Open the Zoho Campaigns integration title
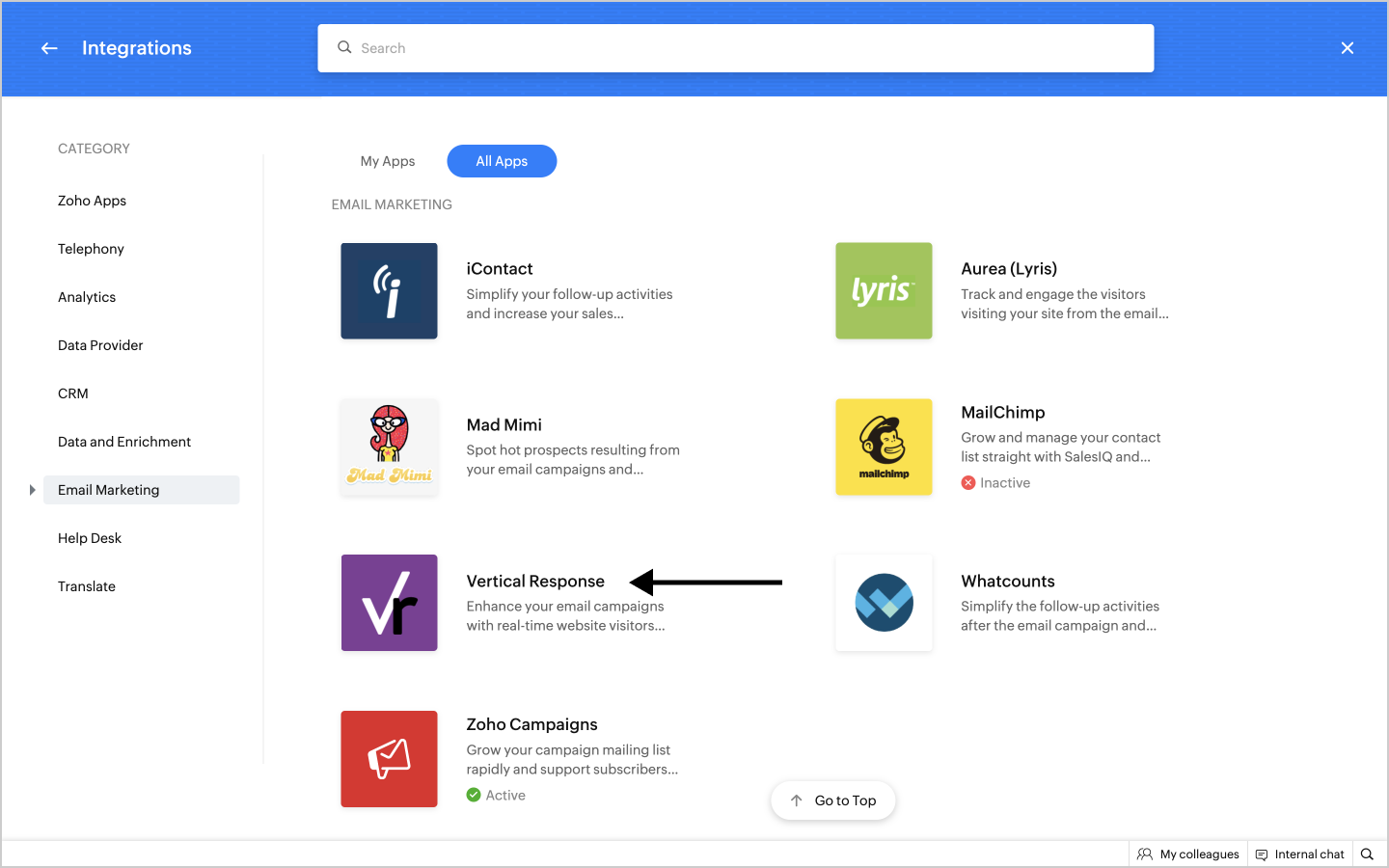Image resolution: width=1389 pixels, height=868 pixels. (x=532, y=724)
